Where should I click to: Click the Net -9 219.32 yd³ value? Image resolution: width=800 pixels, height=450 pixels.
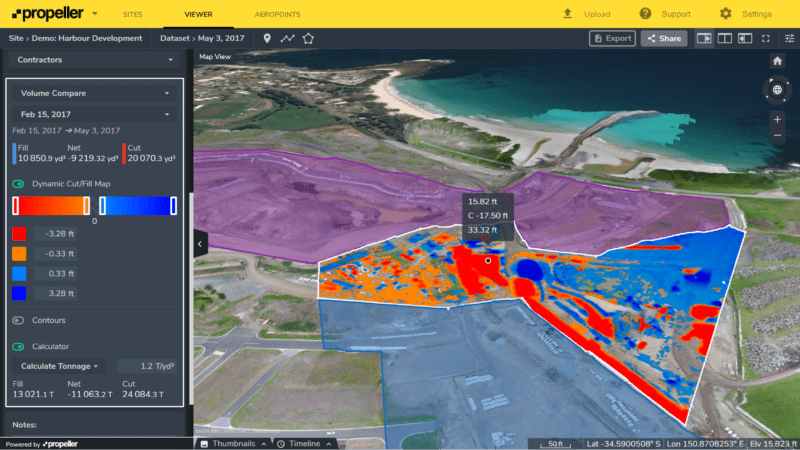coord(93,159)
